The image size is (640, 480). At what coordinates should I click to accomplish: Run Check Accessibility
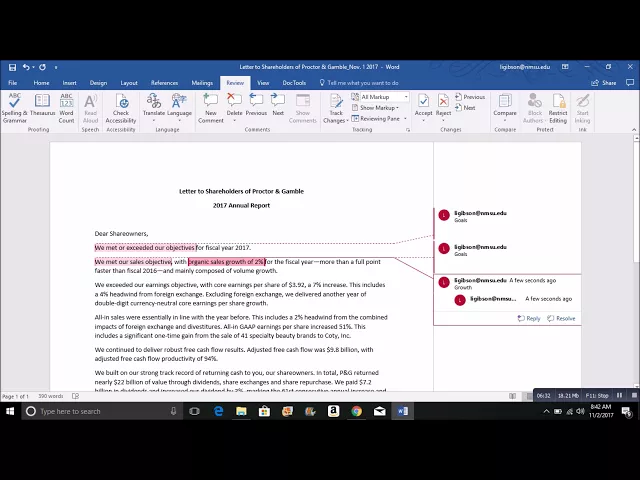click(x=121, y=108)
